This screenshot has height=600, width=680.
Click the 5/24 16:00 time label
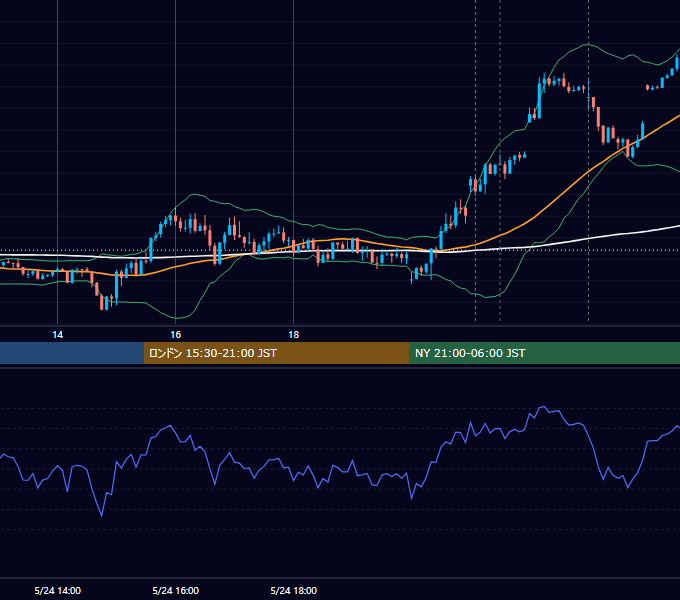click(x=176, y=590)
